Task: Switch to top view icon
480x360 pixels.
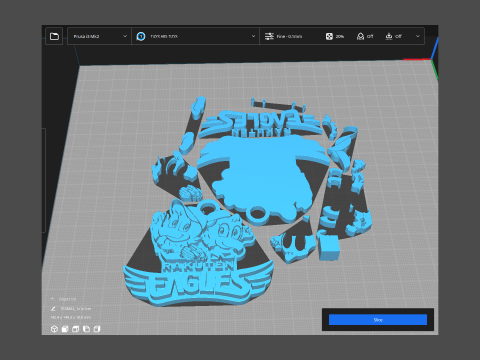Action: [76, 329]
